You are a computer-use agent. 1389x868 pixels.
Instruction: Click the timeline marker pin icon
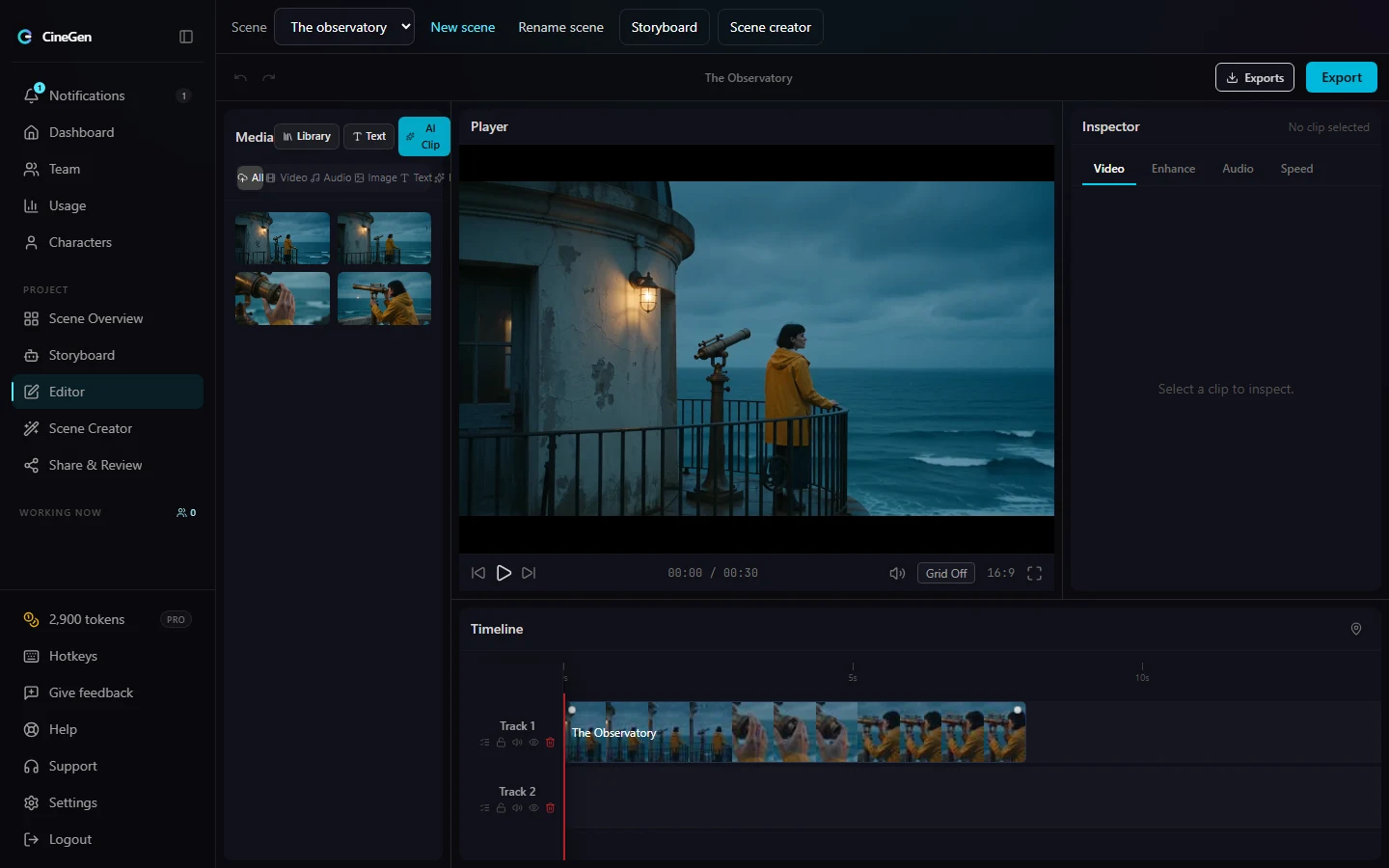click(x=1356, y=629)
